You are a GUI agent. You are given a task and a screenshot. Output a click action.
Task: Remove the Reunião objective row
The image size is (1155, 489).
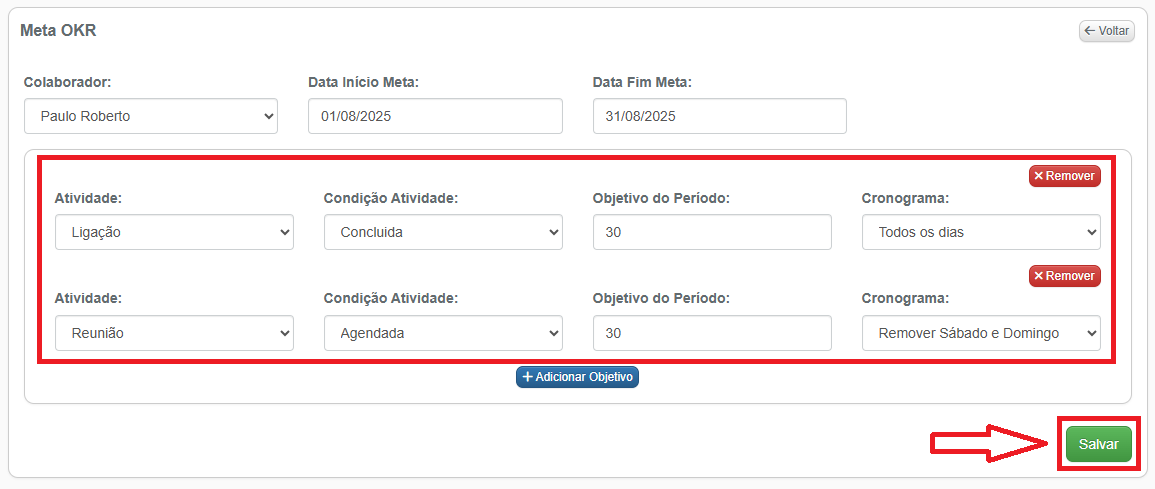[1064, 275]
